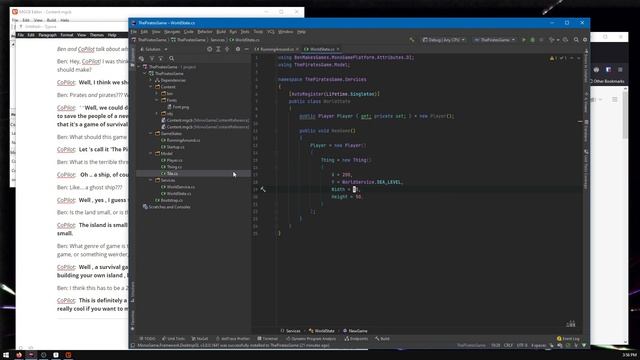Open the Endpoints tool window

pos(356,339)
